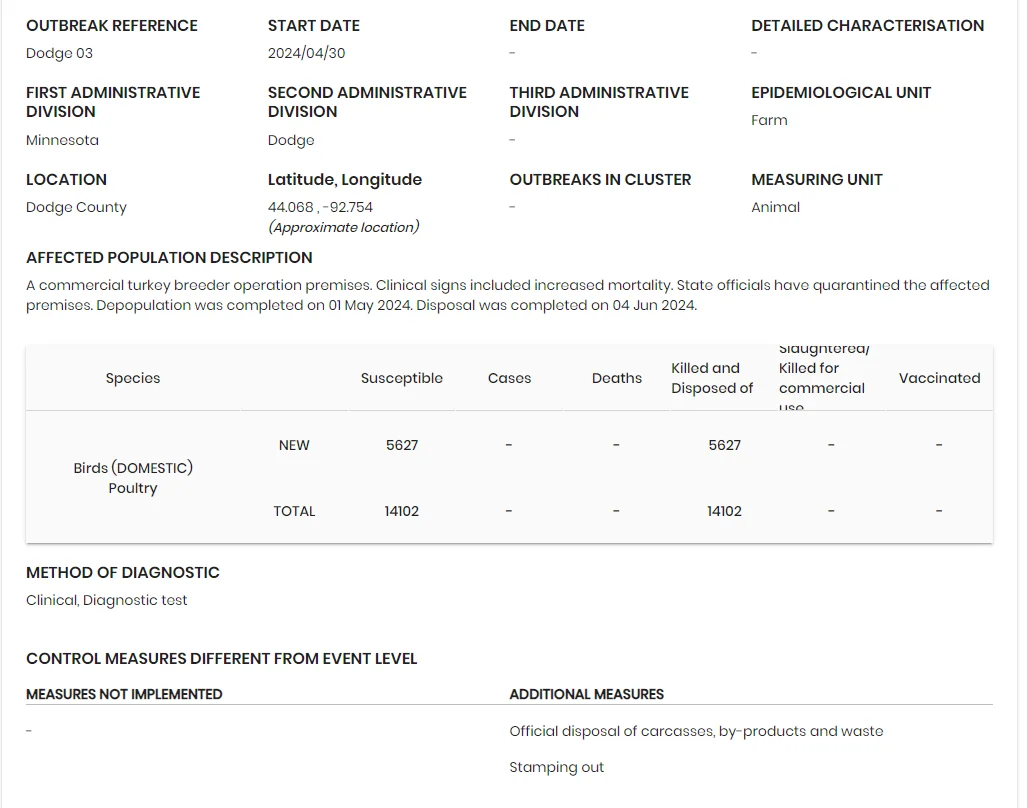The height and width of the screenshot is (808, 1027).
Task: Click Official disposal of carcasses measure text
Action: [x=696, y=731]
